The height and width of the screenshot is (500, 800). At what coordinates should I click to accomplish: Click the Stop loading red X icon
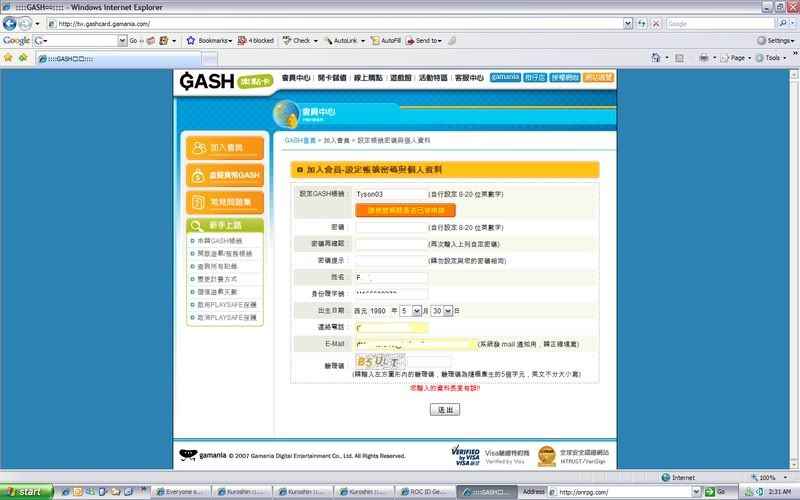click(656, 23)
